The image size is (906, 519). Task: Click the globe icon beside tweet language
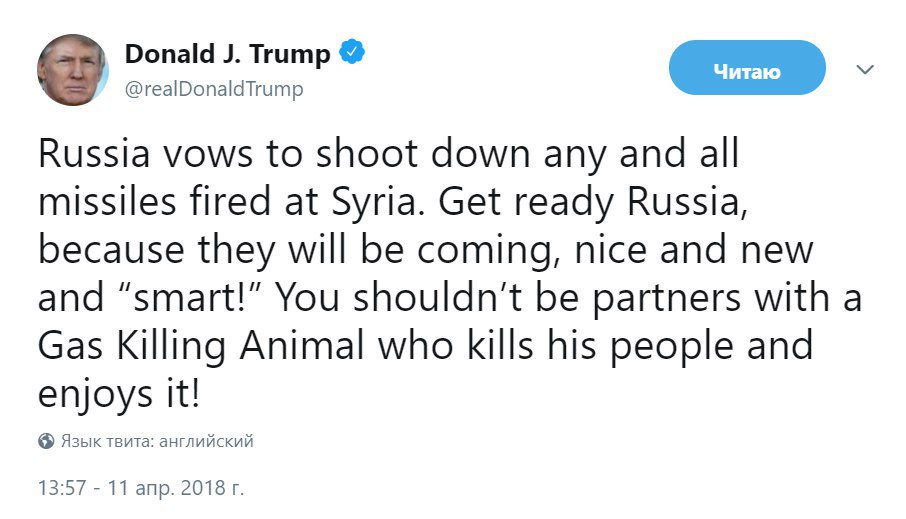[46, 441]
